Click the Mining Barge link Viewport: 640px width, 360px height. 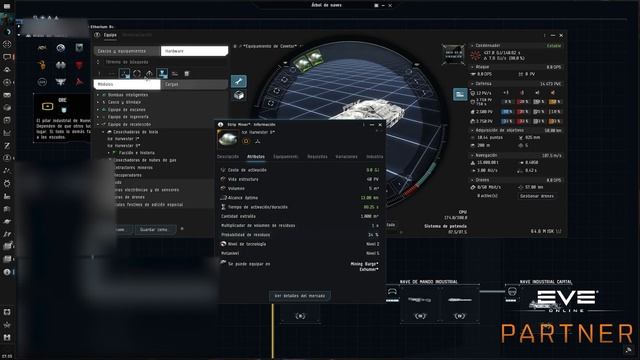click(x=364, y=264)
